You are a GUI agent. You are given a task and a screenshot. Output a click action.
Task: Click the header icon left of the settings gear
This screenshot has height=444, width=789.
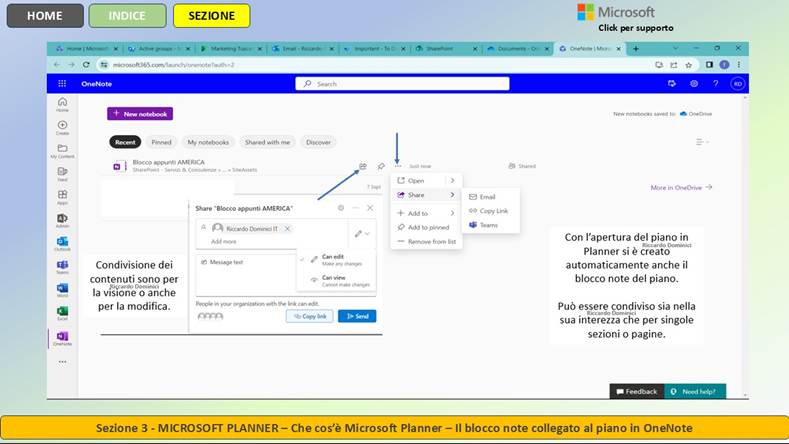(672, 84)
